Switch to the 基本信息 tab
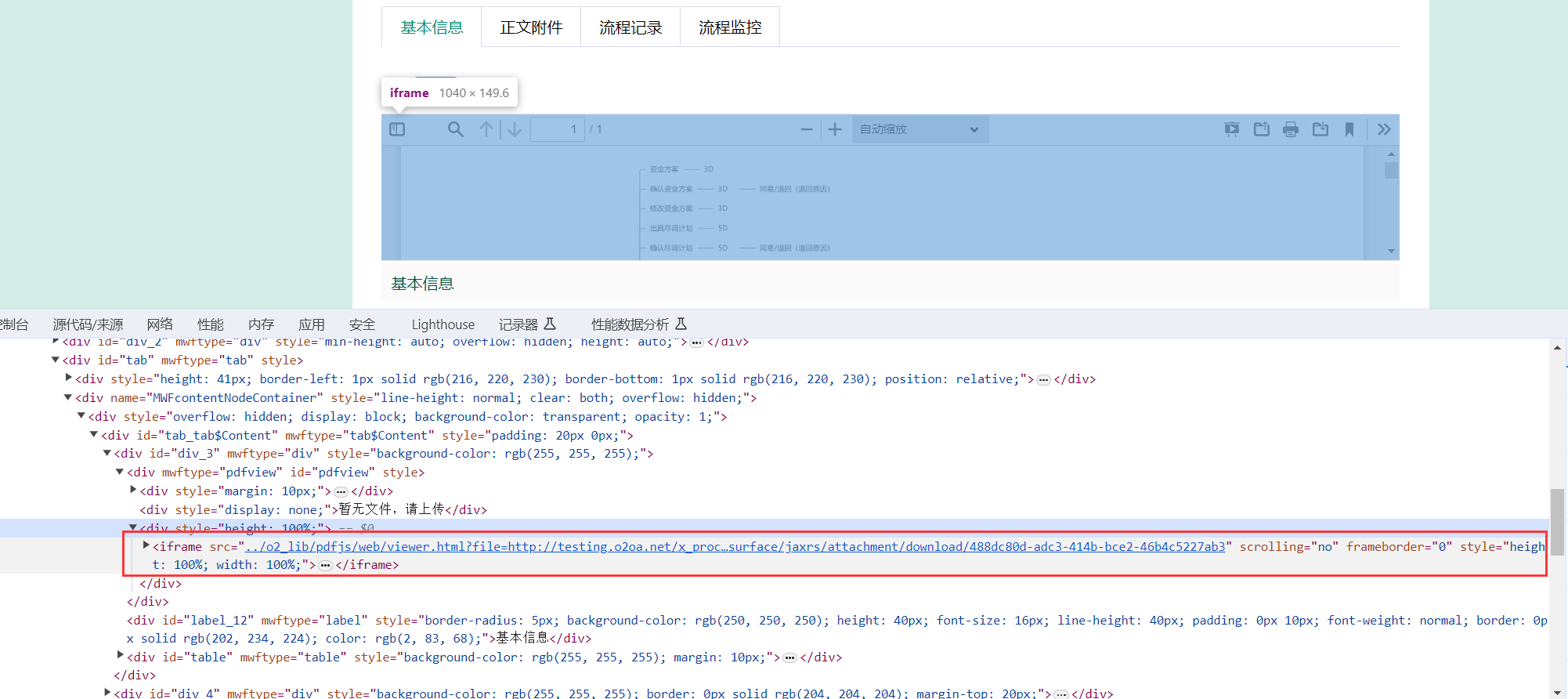This screenshot has height=699, width=1568. click(x=432, y=27)
